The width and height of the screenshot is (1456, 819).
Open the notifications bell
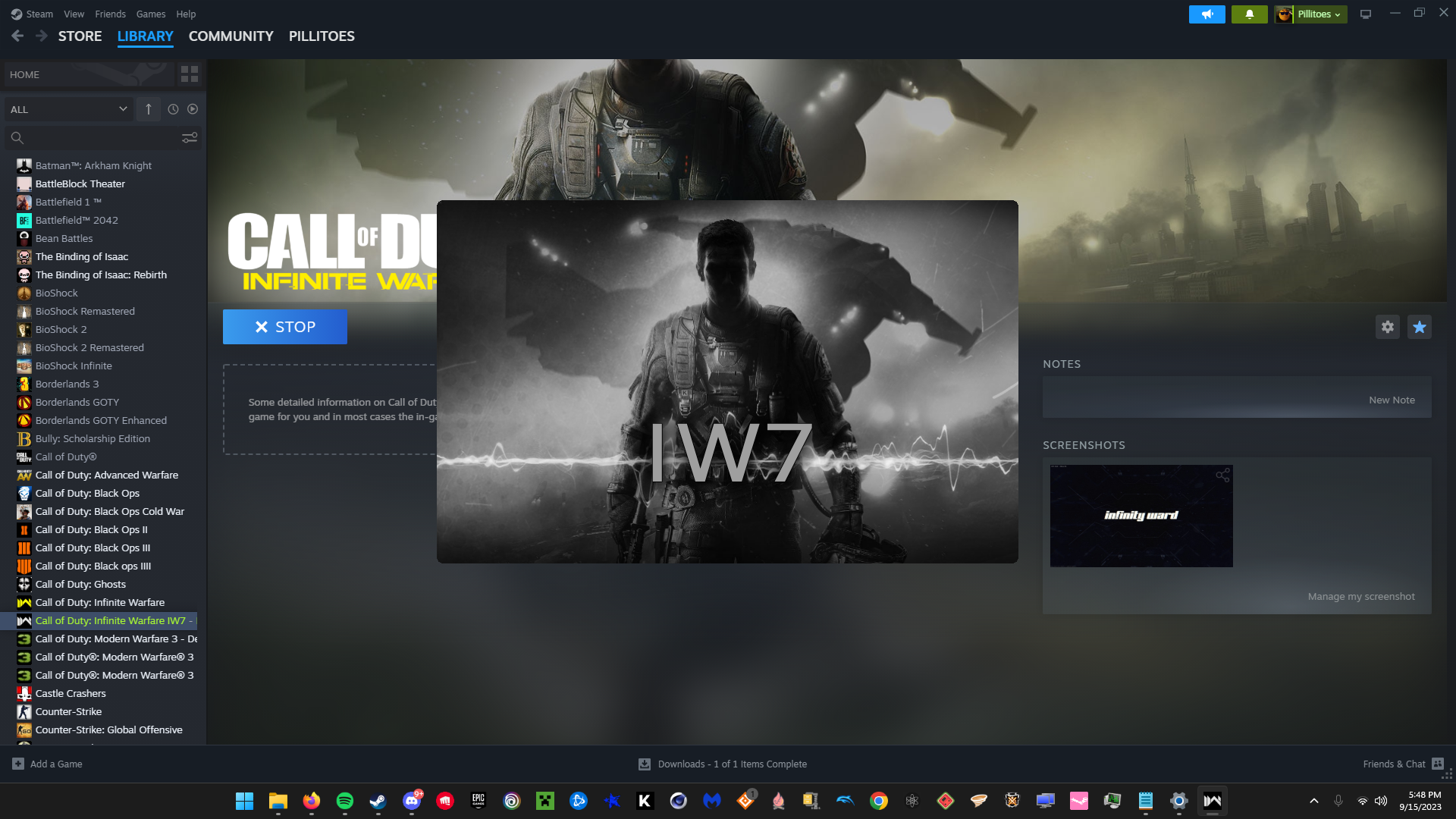click(1249, 14)
